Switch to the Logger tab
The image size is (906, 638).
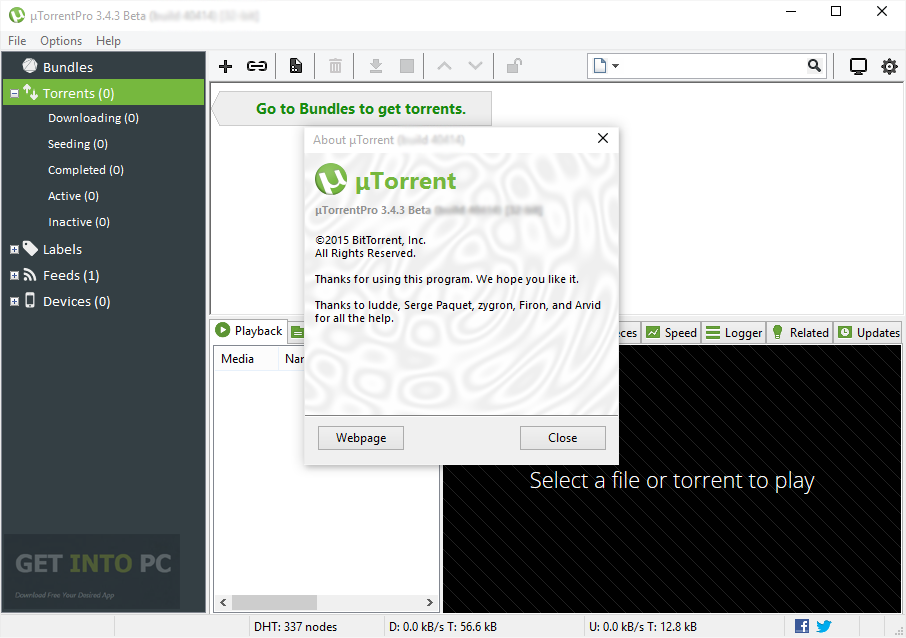point(734,333)
